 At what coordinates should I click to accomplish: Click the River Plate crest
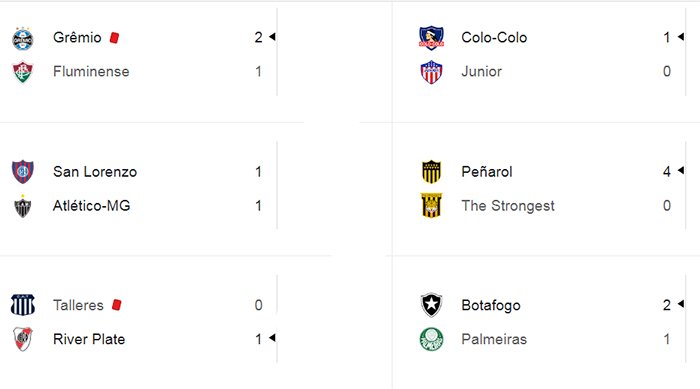pyautogui.click(x=23, y=339)
